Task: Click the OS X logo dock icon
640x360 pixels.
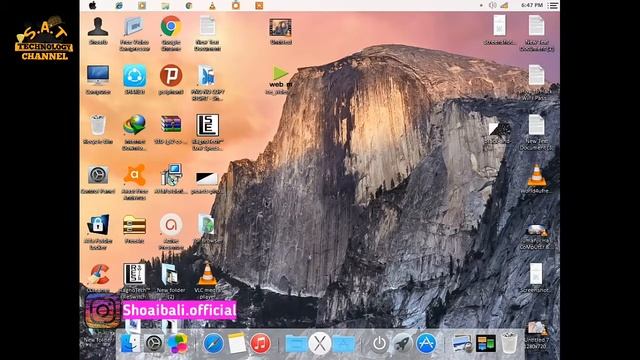Action: (x=320, y=344)
